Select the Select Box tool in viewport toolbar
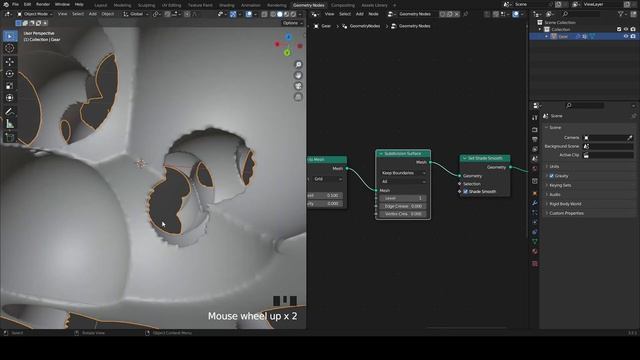This screenshot has height=360, width=640. coord(10,36)
